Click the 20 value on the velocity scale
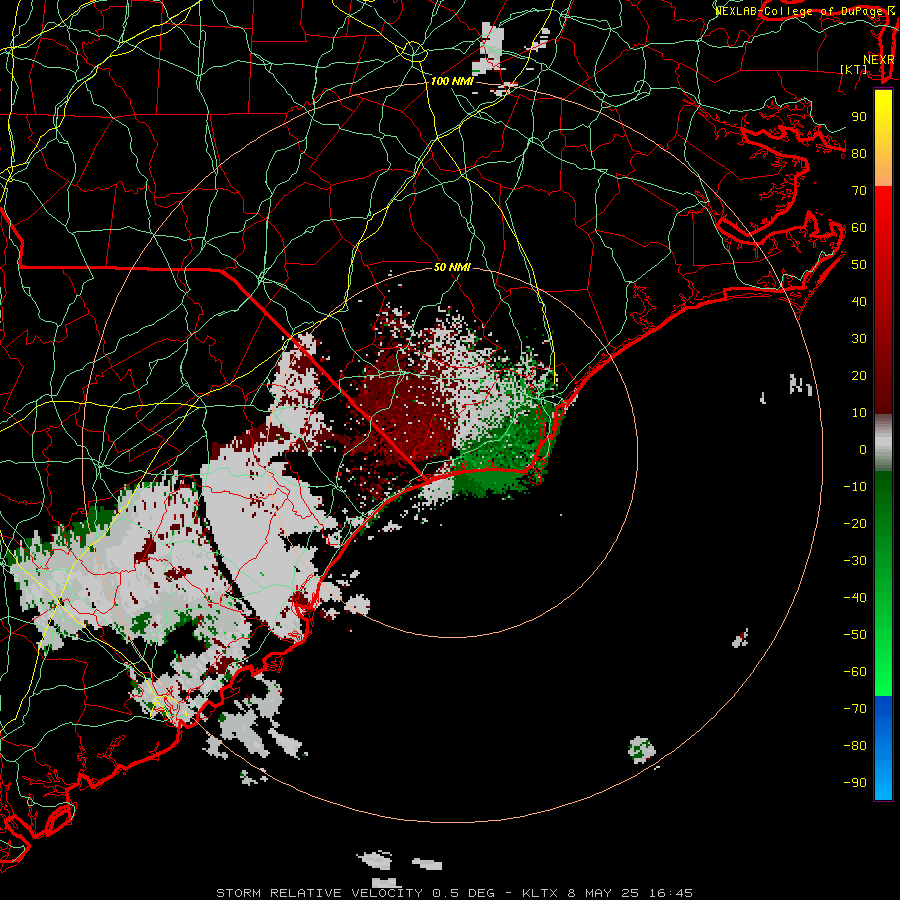 click(859, 376)
